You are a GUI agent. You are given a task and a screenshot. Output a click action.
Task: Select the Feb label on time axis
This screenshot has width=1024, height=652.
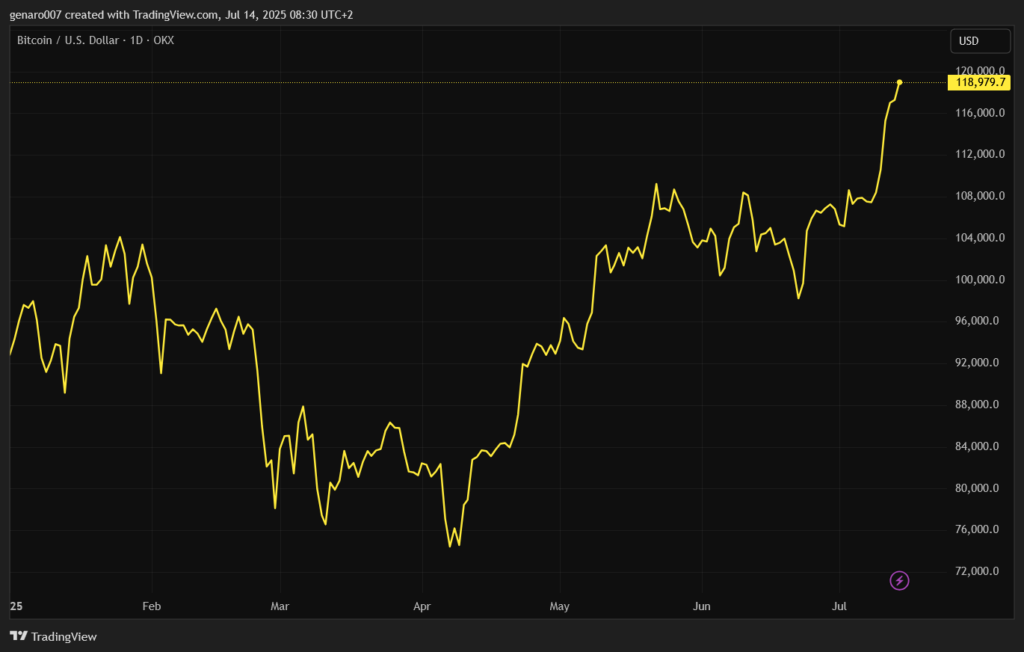click(152, 607)
